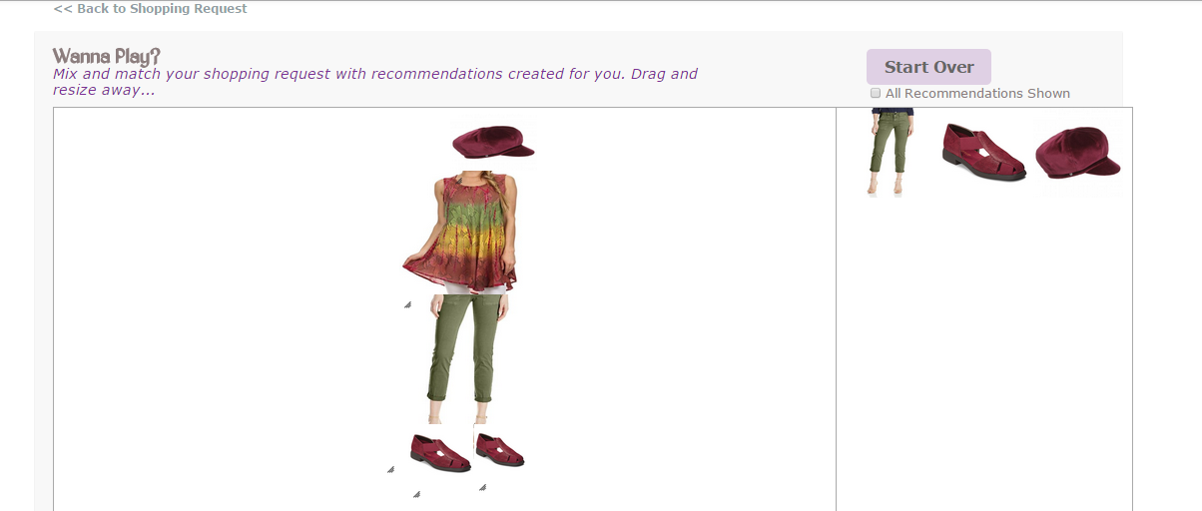The height and width of the screenshot is (511, 1202).
Task: Click blank canvas area left of outfit
Action: click(220, 300)
